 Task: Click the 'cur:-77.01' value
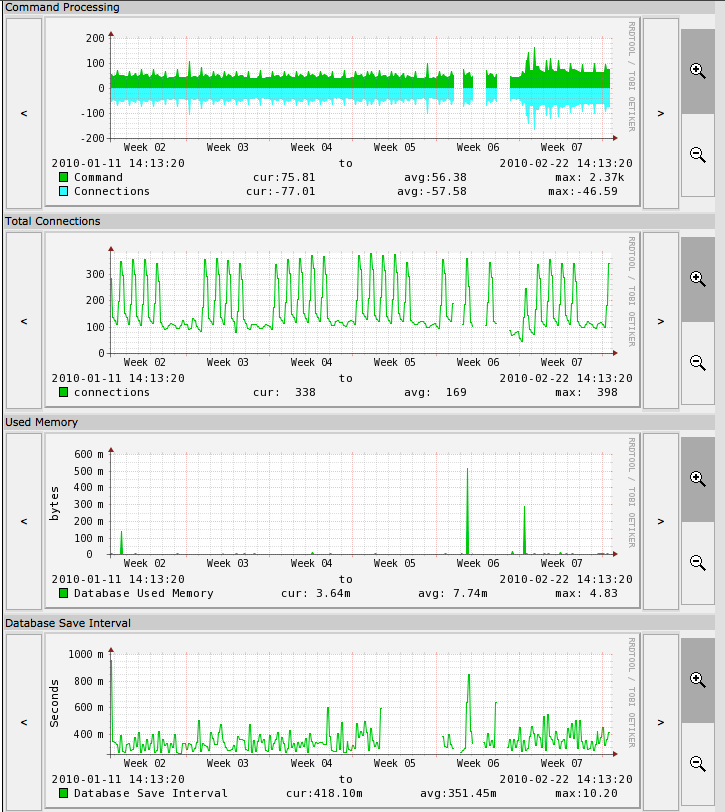click(x=281, y=191)
